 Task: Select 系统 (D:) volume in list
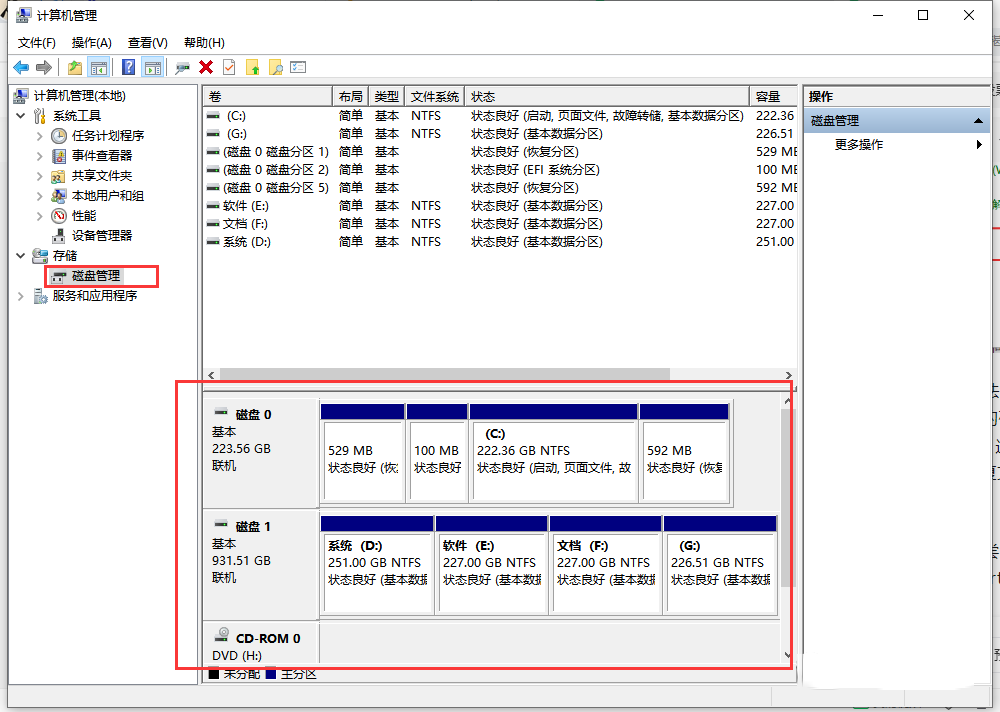pyautogui.click(x=246, y=242)
